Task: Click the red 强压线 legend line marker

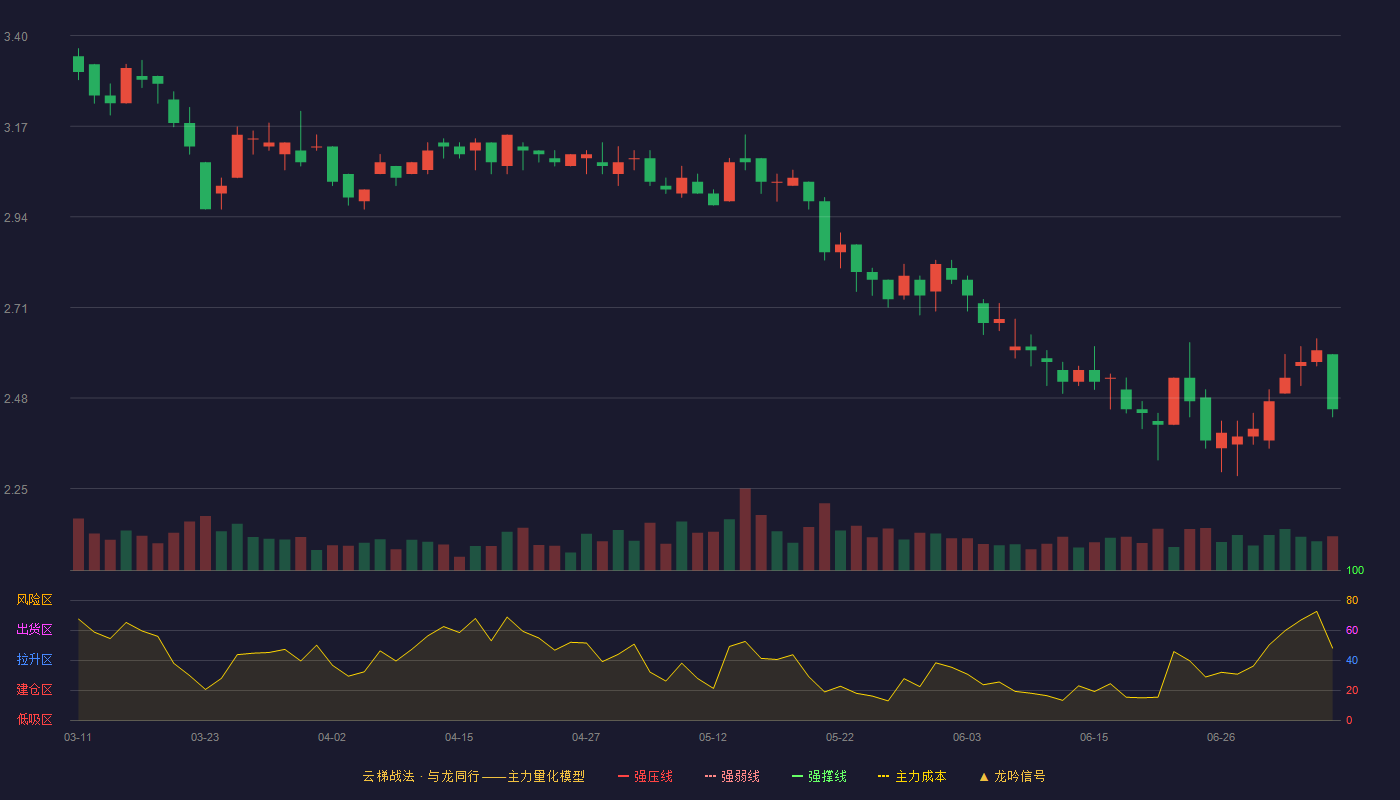Action: click(624, 776)
